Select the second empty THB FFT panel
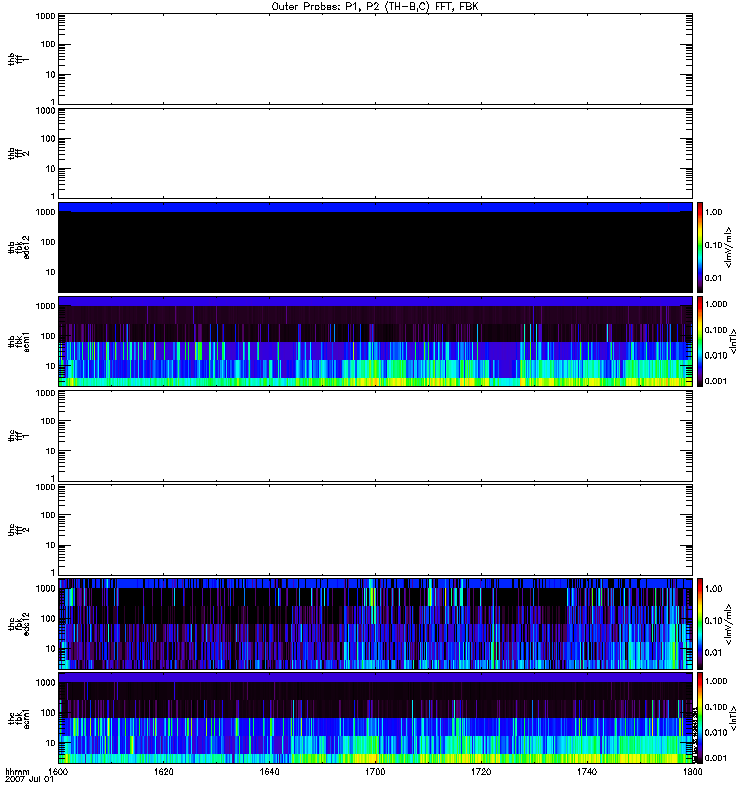Image resolution: width=750 pixels, height=800 pixels. pyautogui.click(x=374, y=152)
